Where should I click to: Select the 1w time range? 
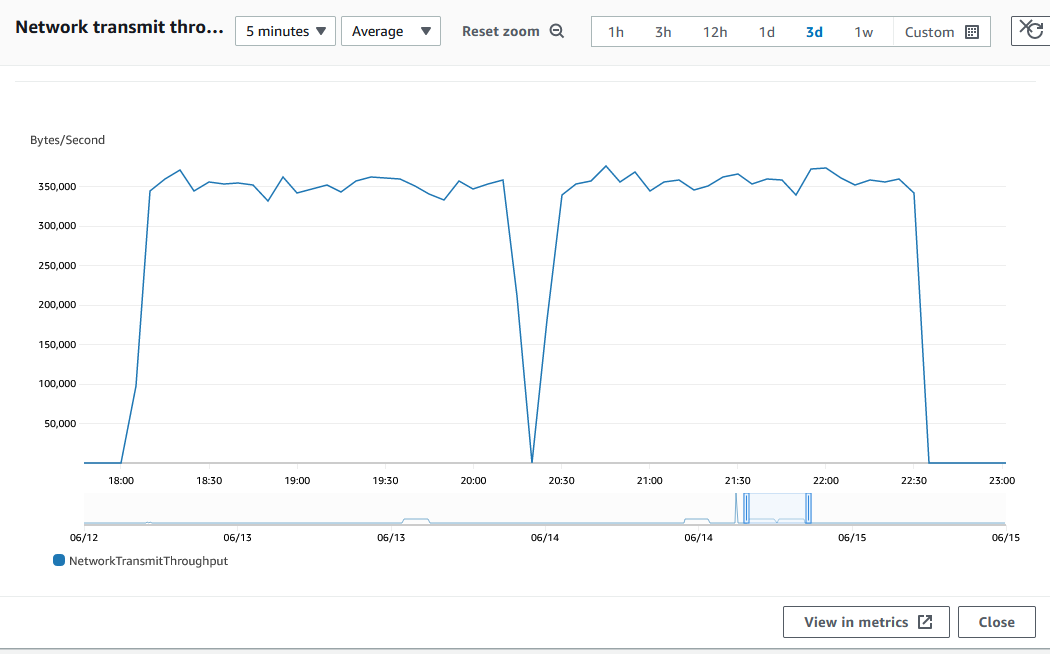pos(863,32)
